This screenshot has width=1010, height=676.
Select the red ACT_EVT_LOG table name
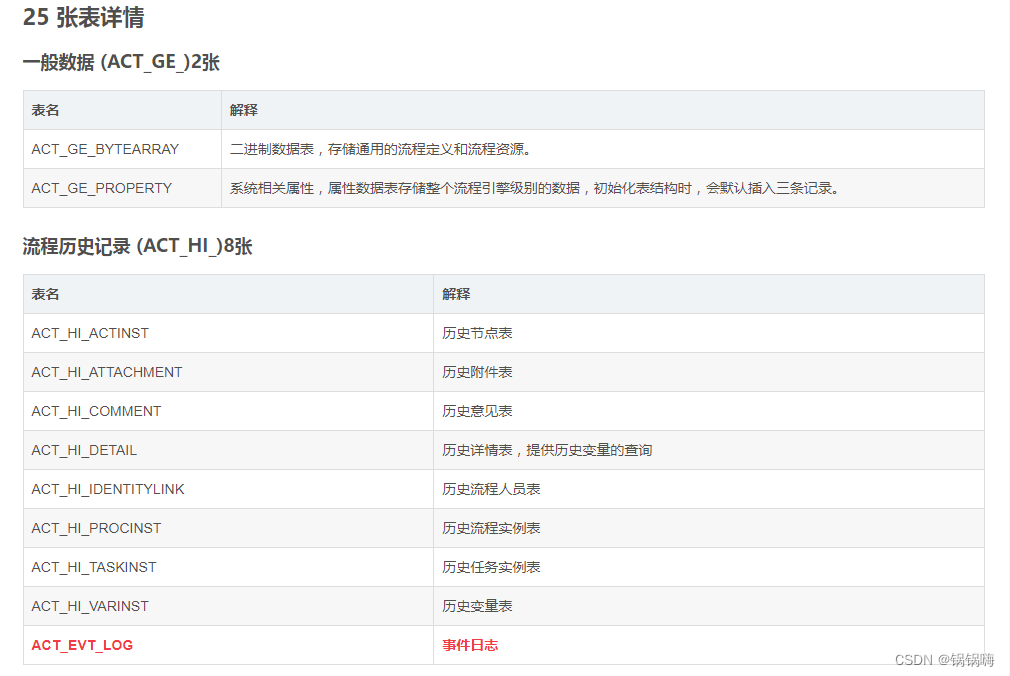80,645
